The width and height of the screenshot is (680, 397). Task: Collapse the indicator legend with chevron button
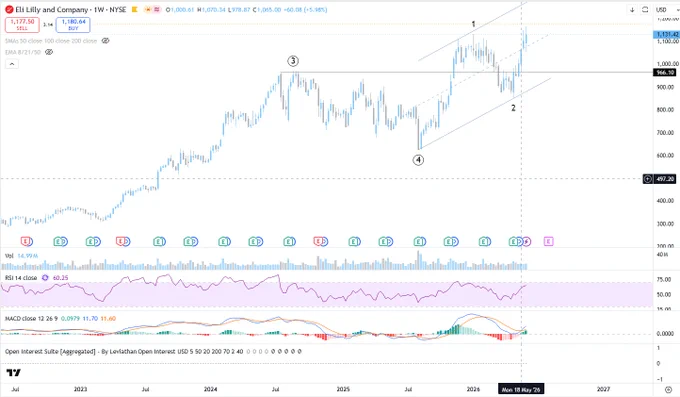pyautogui.click(x=12, y=64)
